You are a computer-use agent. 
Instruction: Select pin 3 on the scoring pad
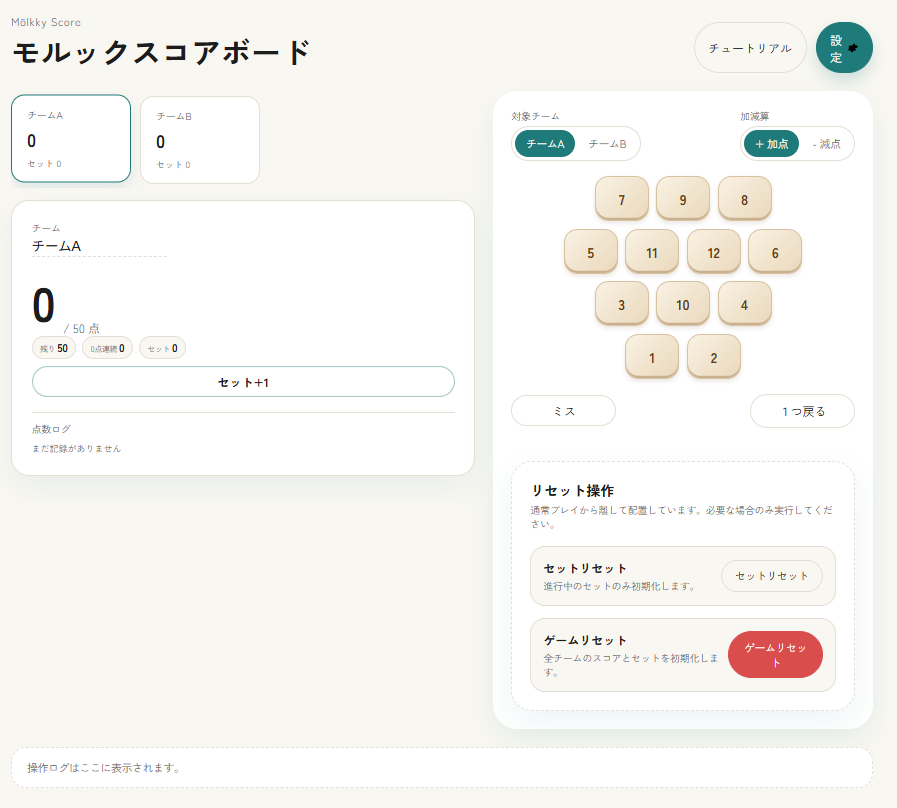pyautogui.click(x=622, y=303)
